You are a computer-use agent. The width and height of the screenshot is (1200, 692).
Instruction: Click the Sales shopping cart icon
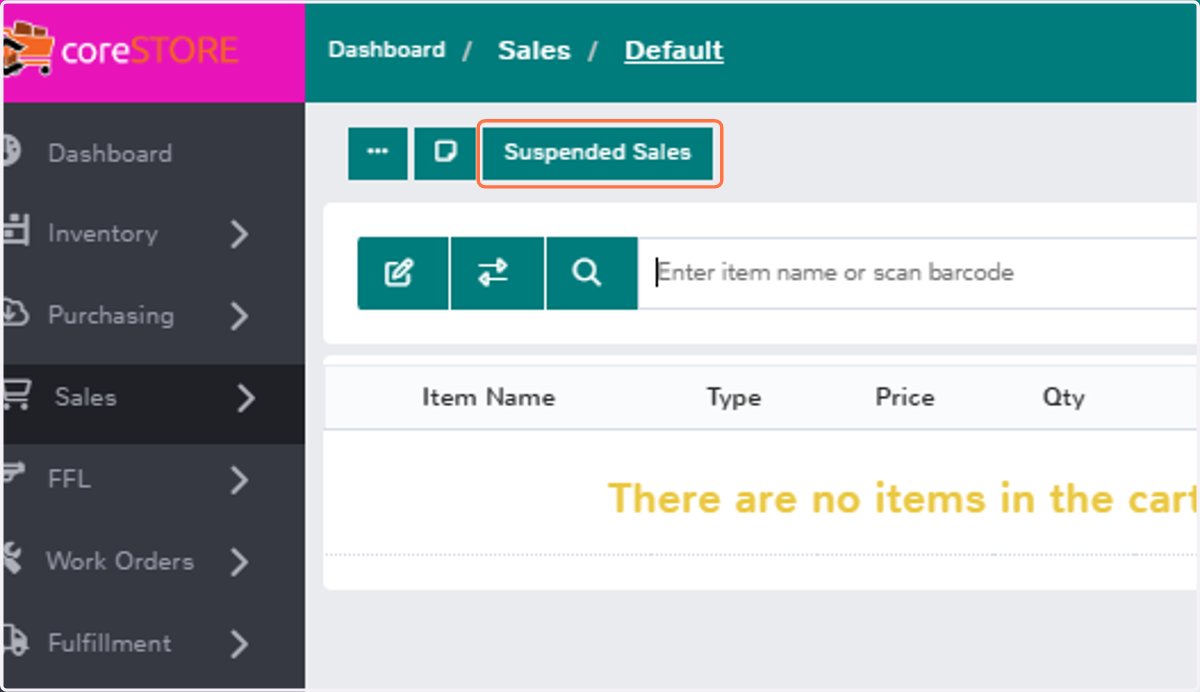tap(15, 396)
